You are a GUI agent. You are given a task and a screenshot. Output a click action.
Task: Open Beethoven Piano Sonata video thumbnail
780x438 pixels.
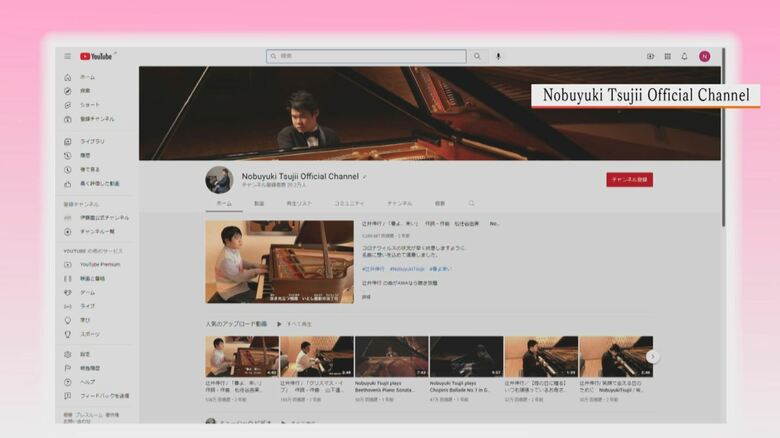[x=391, y=356]
